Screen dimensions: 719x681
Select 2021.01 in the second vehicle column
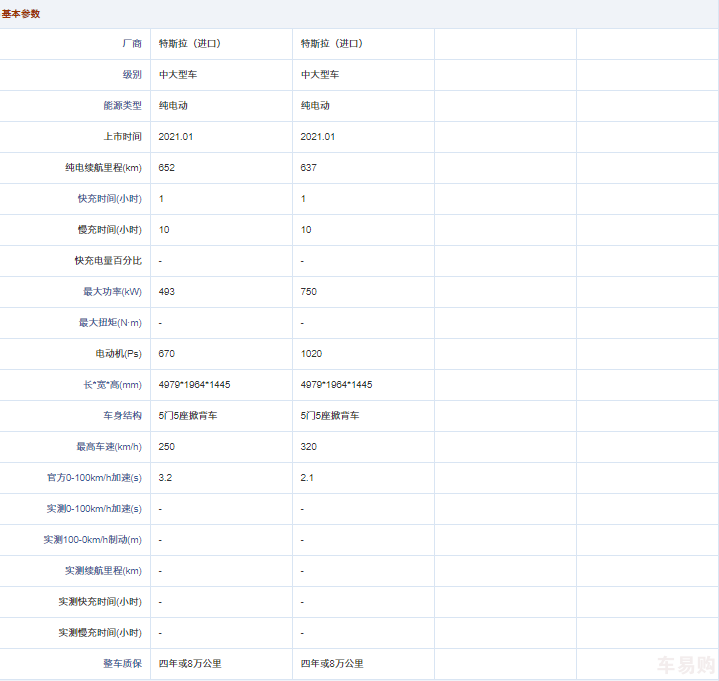click(318, 137)
